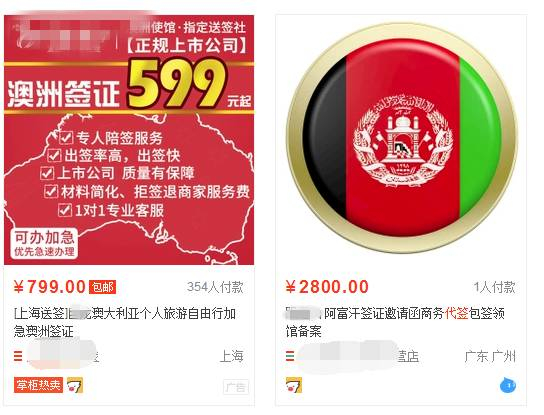
Task: Click shop icon beside Shanghai seller name
Action: coord(18,356)
